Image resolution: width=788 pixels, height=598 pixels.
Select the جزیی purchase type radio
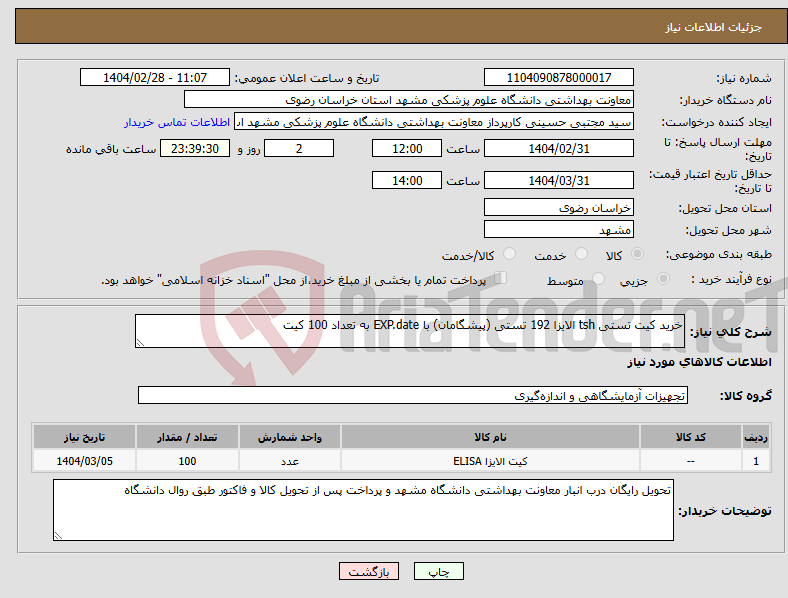pyautogui.click(x=663, y=278)
